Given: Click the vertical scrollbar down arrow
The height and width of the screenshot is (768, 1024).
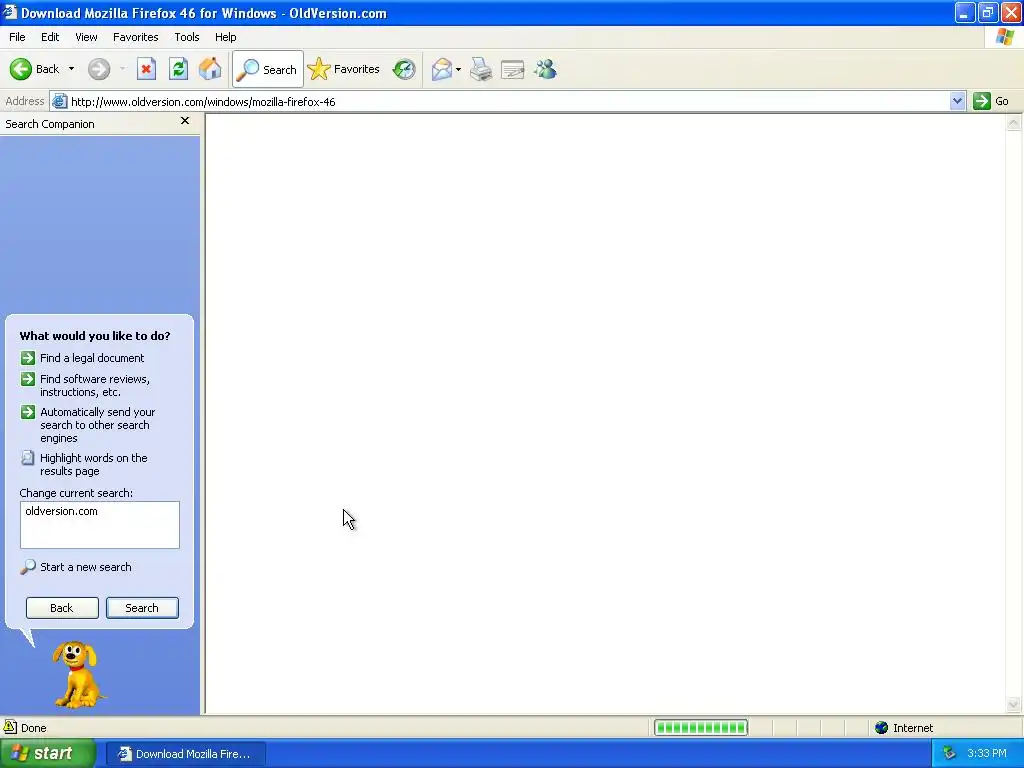Looking at the screenshot, I should (1014, 704).
